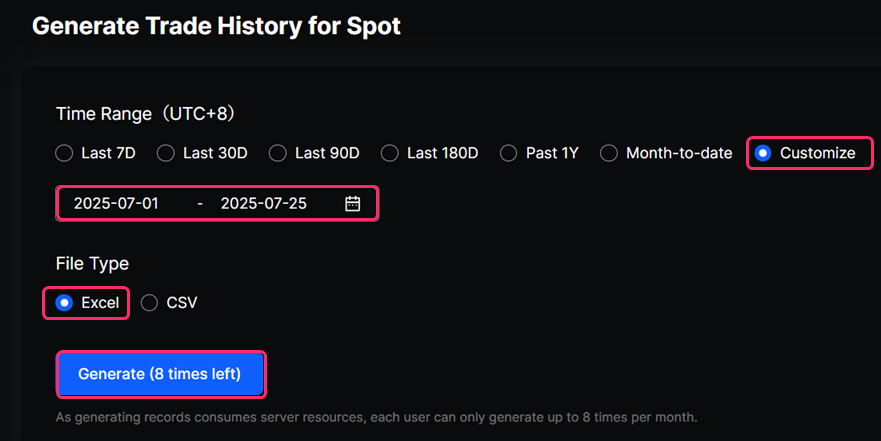Click the Time Range (UTC+8) label
This screenshot has height=441, width=881.
click(x=146, y=113)
